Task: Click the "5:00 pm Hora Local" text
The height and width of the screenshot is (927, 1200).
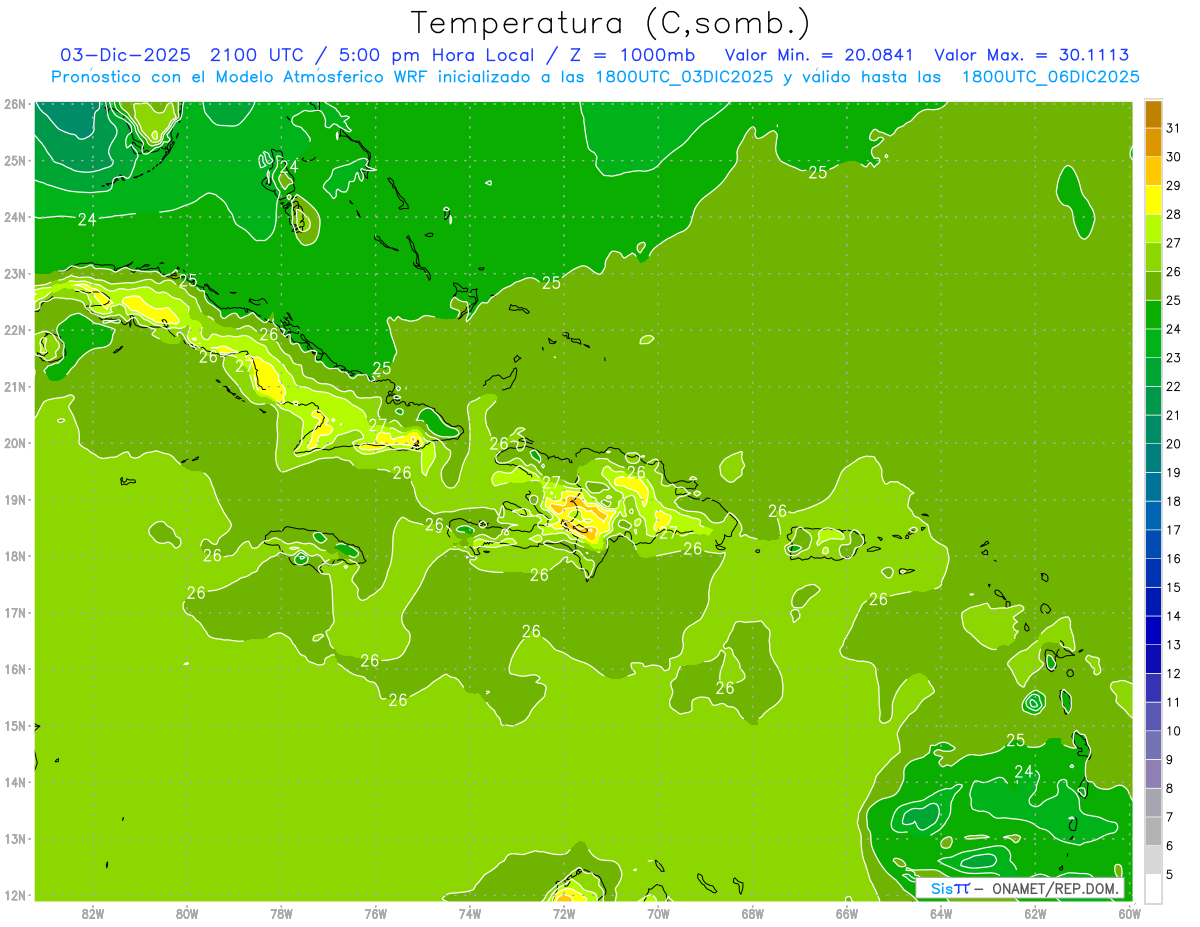Action: coord(434,55)
